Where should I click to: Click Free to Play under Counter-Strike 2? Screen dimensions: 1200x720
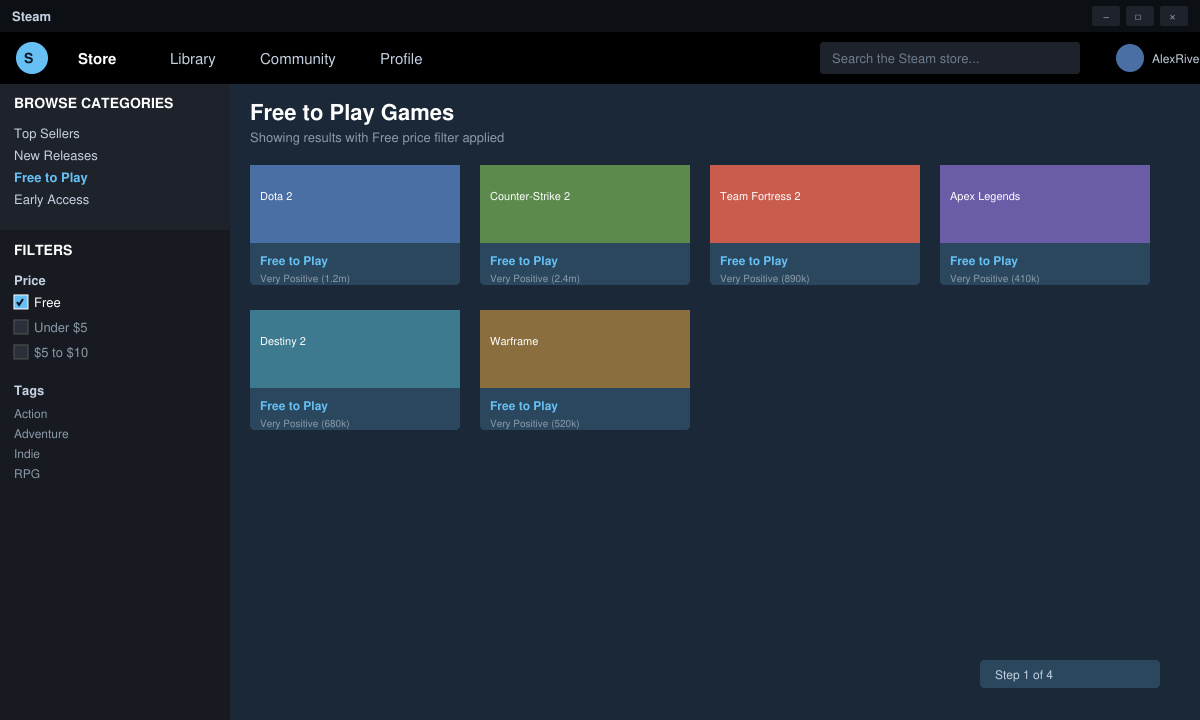[524, 261]
